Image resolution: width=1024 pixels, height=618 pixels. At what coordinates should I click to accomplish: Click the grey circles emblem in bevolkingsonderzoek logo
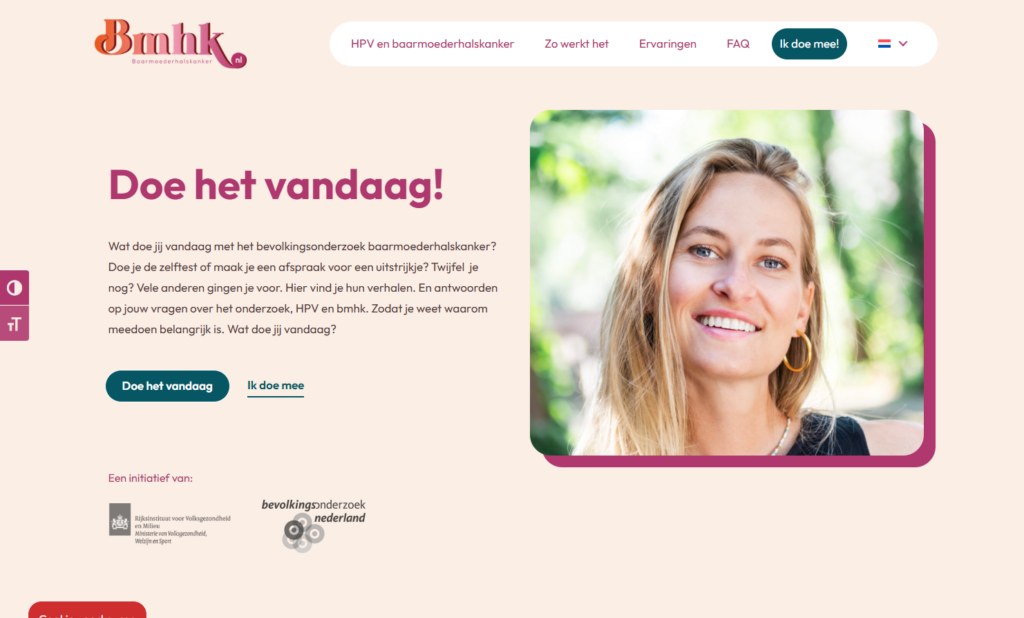pos(303,533)
